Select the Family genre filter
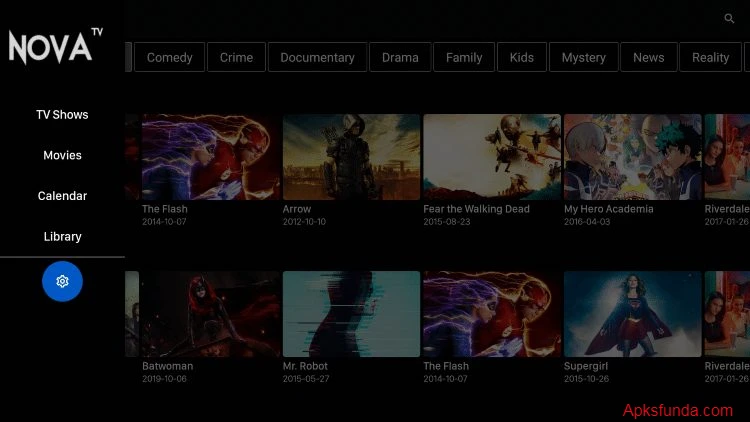This screenshot has height=422, width=750. click(464, 57)
